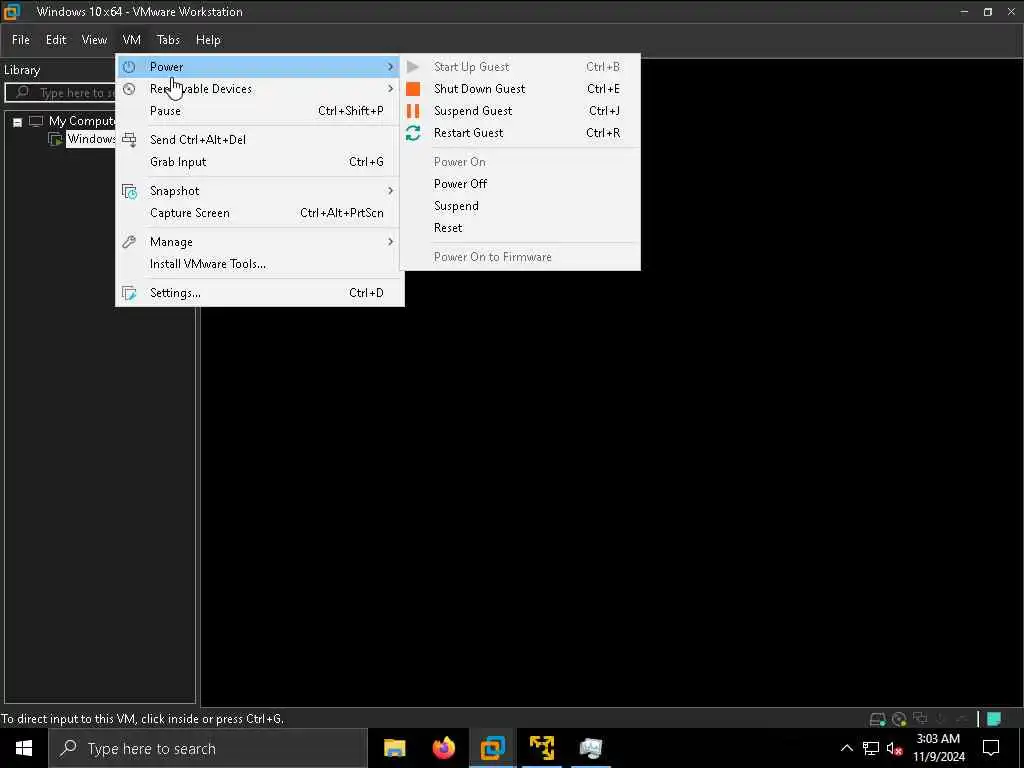This screenshot has width=1024, height=768.
Task: Choose Grab Input from VM menu
Action: [x=259, y=162]
